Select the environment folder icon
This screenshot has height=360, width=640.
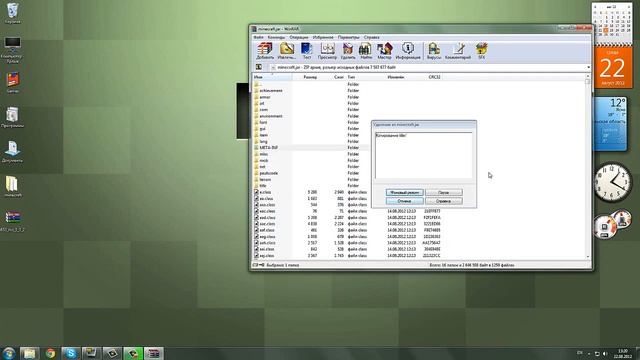pyautogui.click(x=256, y=116)
